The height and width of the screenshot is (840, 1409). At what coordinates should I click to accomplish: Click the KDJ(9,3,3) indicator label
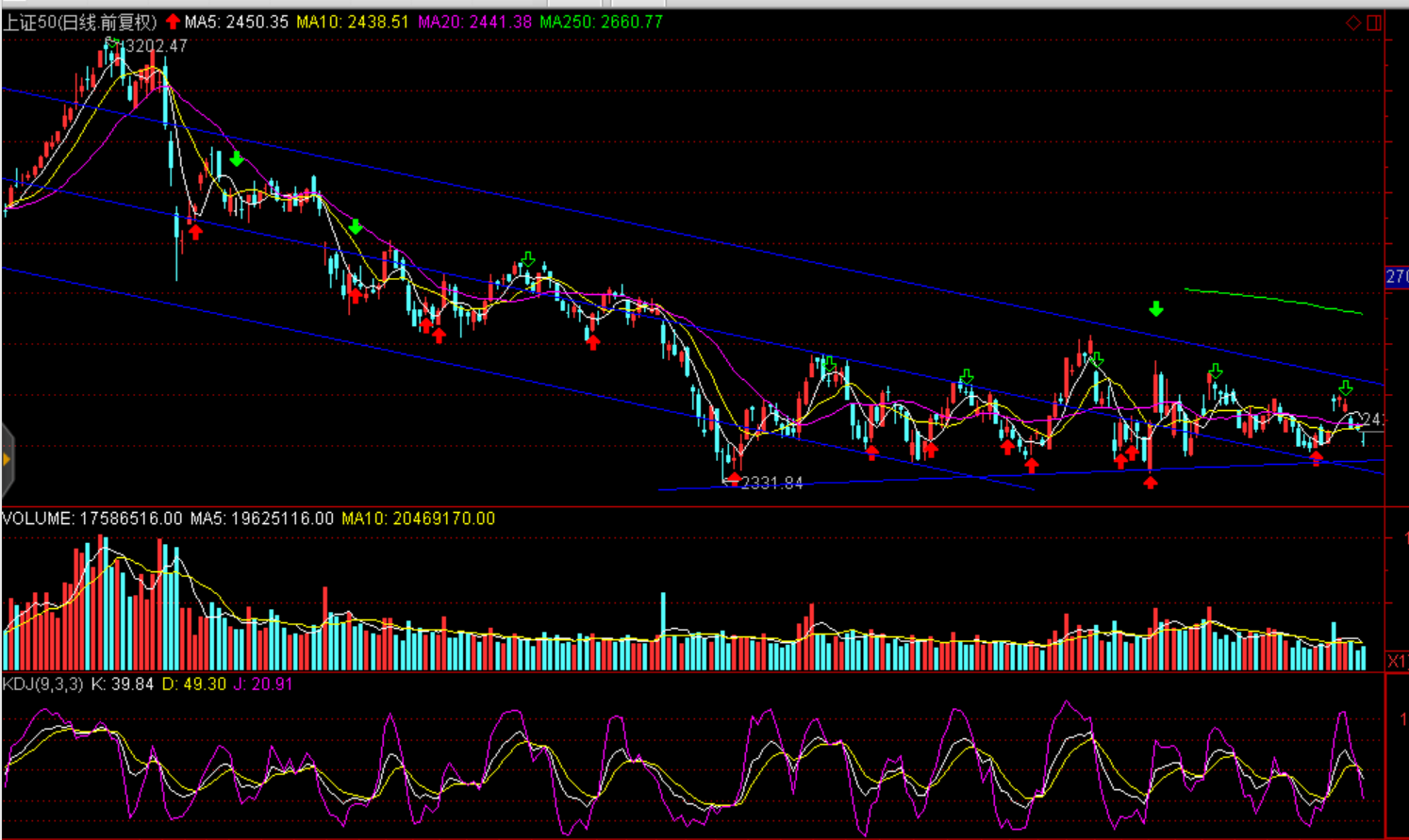[x=43, y=684]
